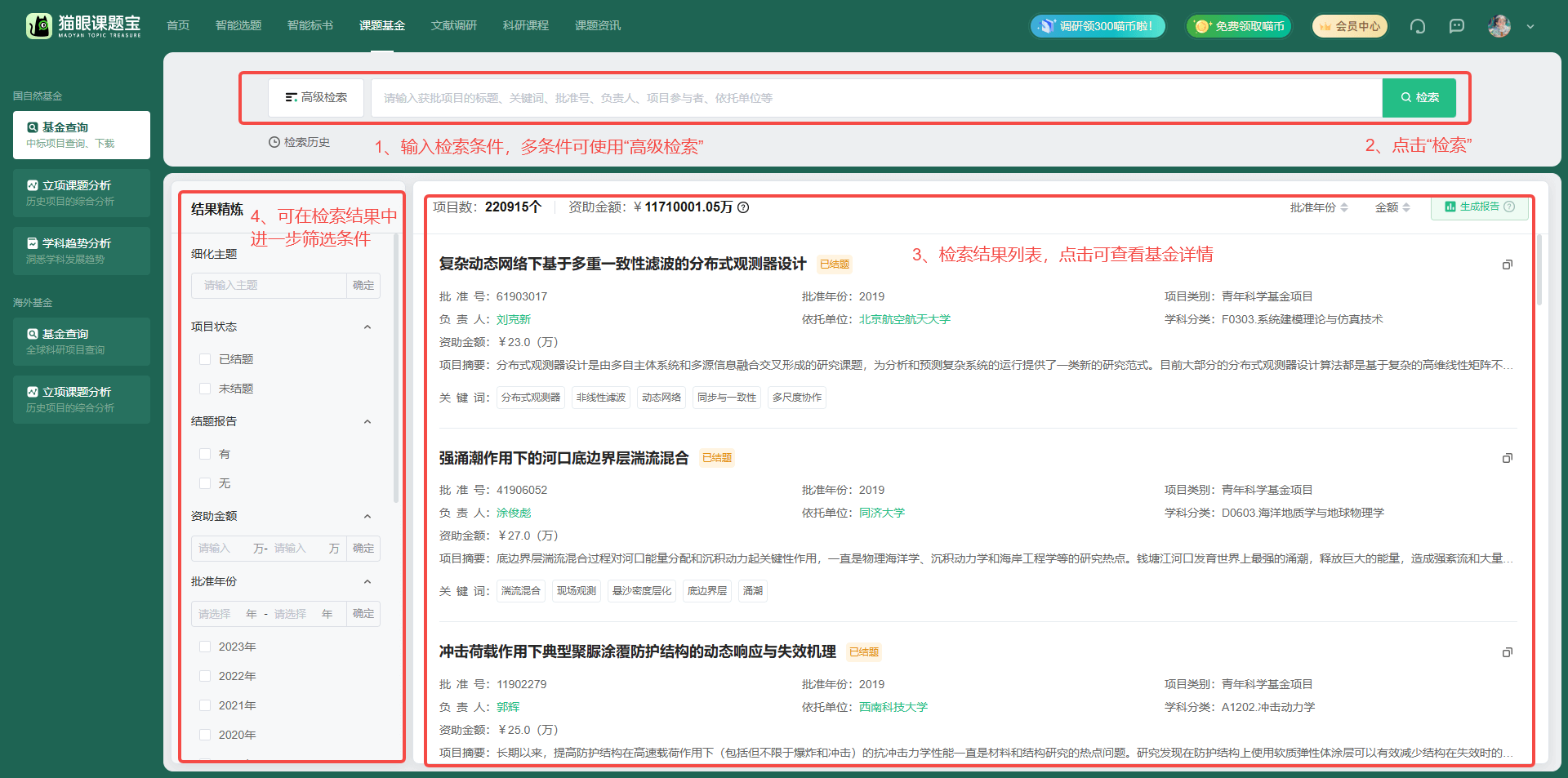Screen dimensions: 1568x778
Task: Open principal 刘克新 link
Action: click(514, 319)
